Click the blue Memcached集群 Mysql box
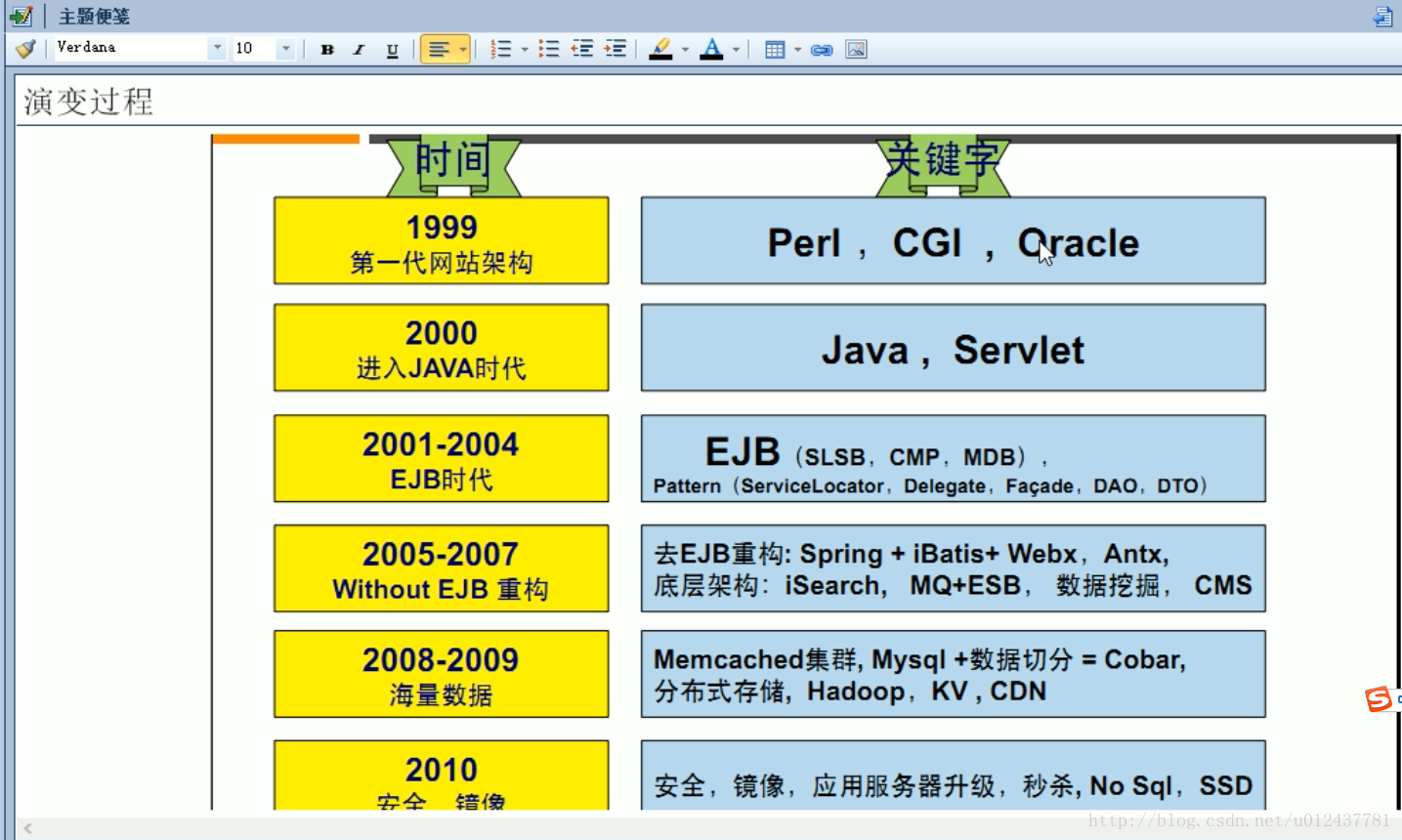 click(954, 674)
